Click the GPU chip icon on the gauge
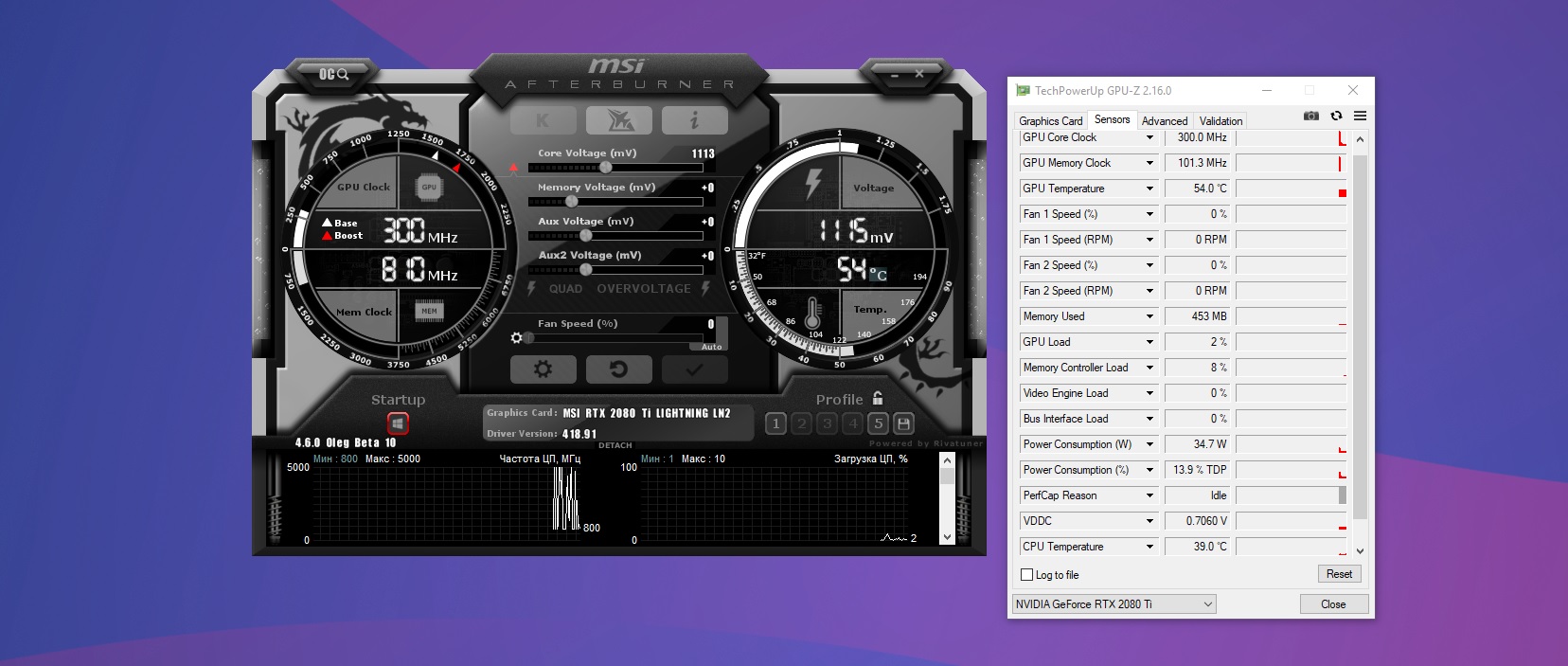Screen dimensions: 1568x666 [x=429, y=187]
